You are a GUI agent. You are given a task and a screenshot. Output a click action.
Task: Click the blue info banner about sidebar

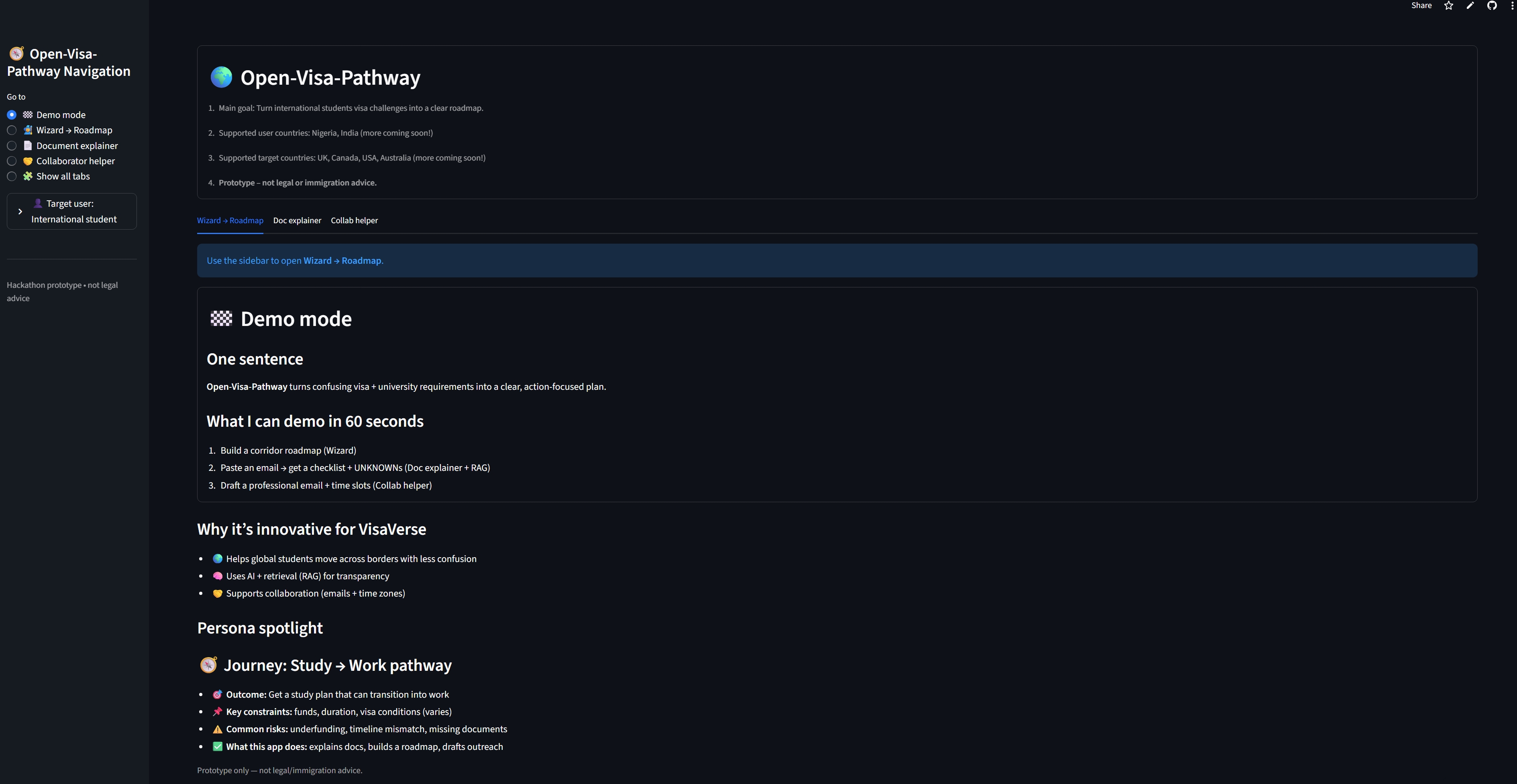[x=836, y=261]
